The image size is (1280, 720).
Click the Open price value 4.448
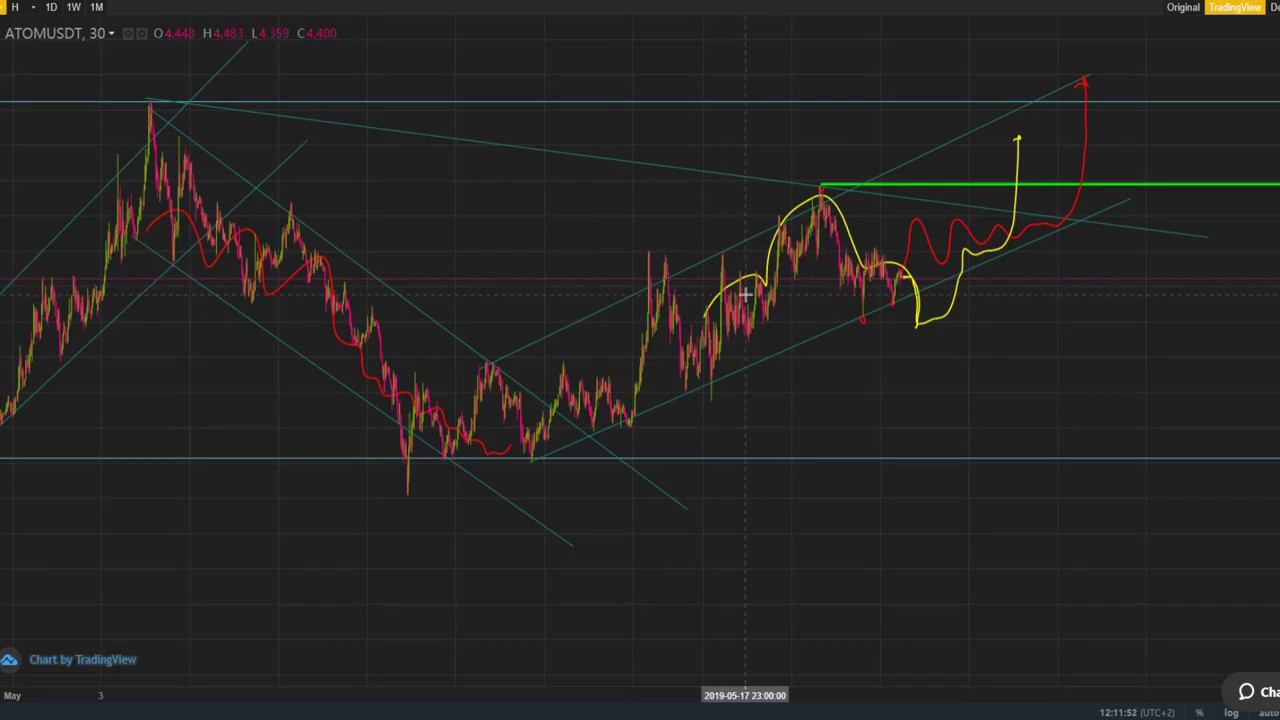click(179, 34)
